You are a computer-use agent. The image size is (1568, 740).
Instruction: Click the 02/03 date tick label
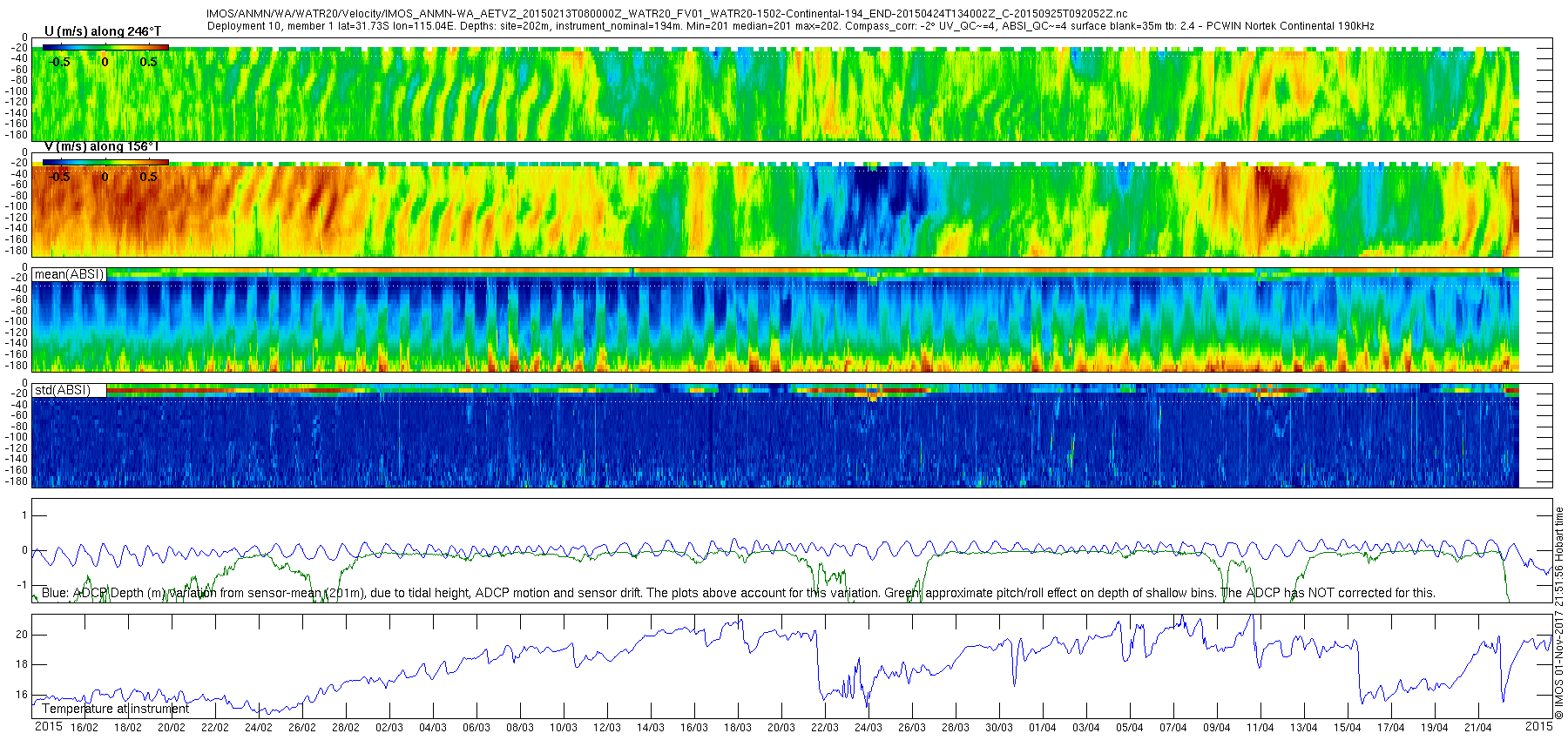(x=389, y=728)
